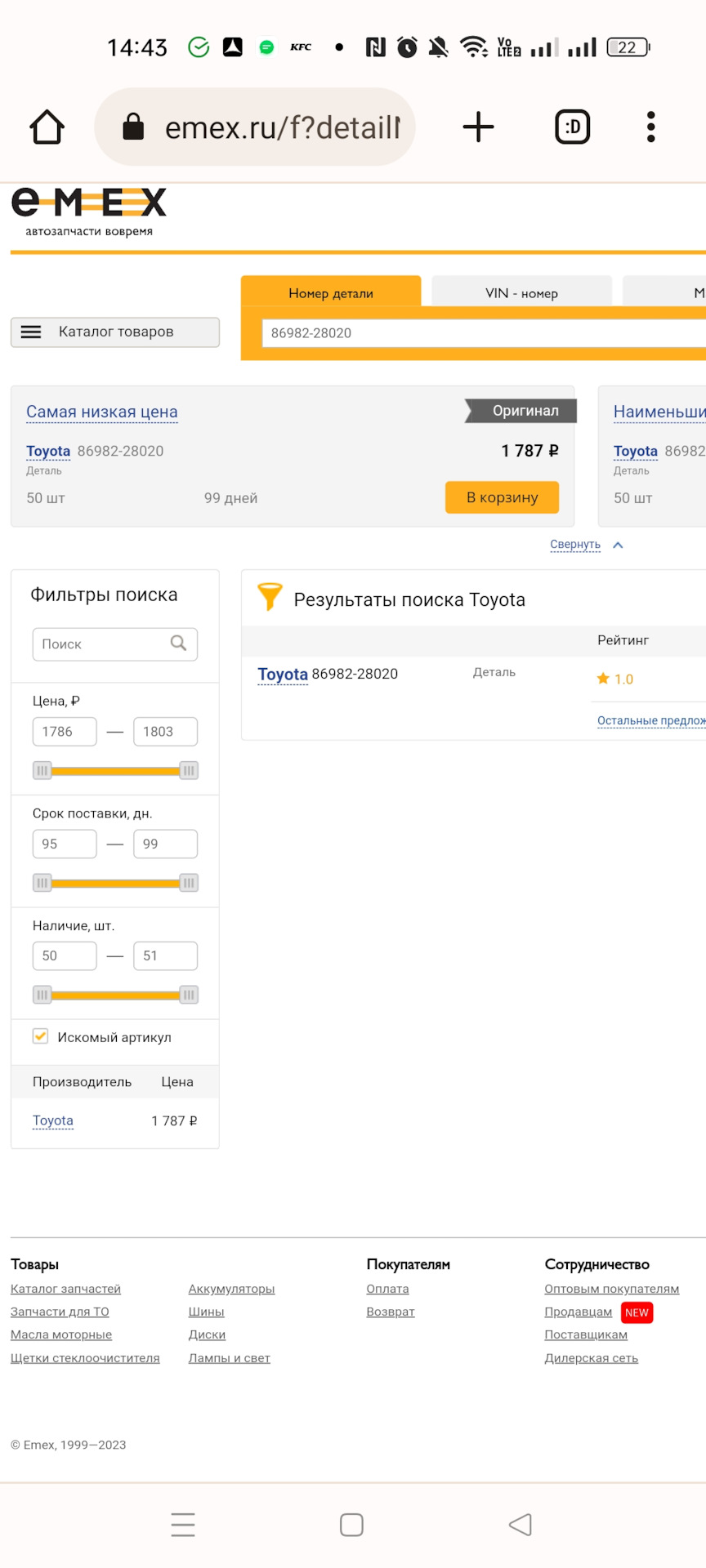Select the Номер детали tab
Viewport: 706px width, 1568px height.
click(x=331, y=293)
